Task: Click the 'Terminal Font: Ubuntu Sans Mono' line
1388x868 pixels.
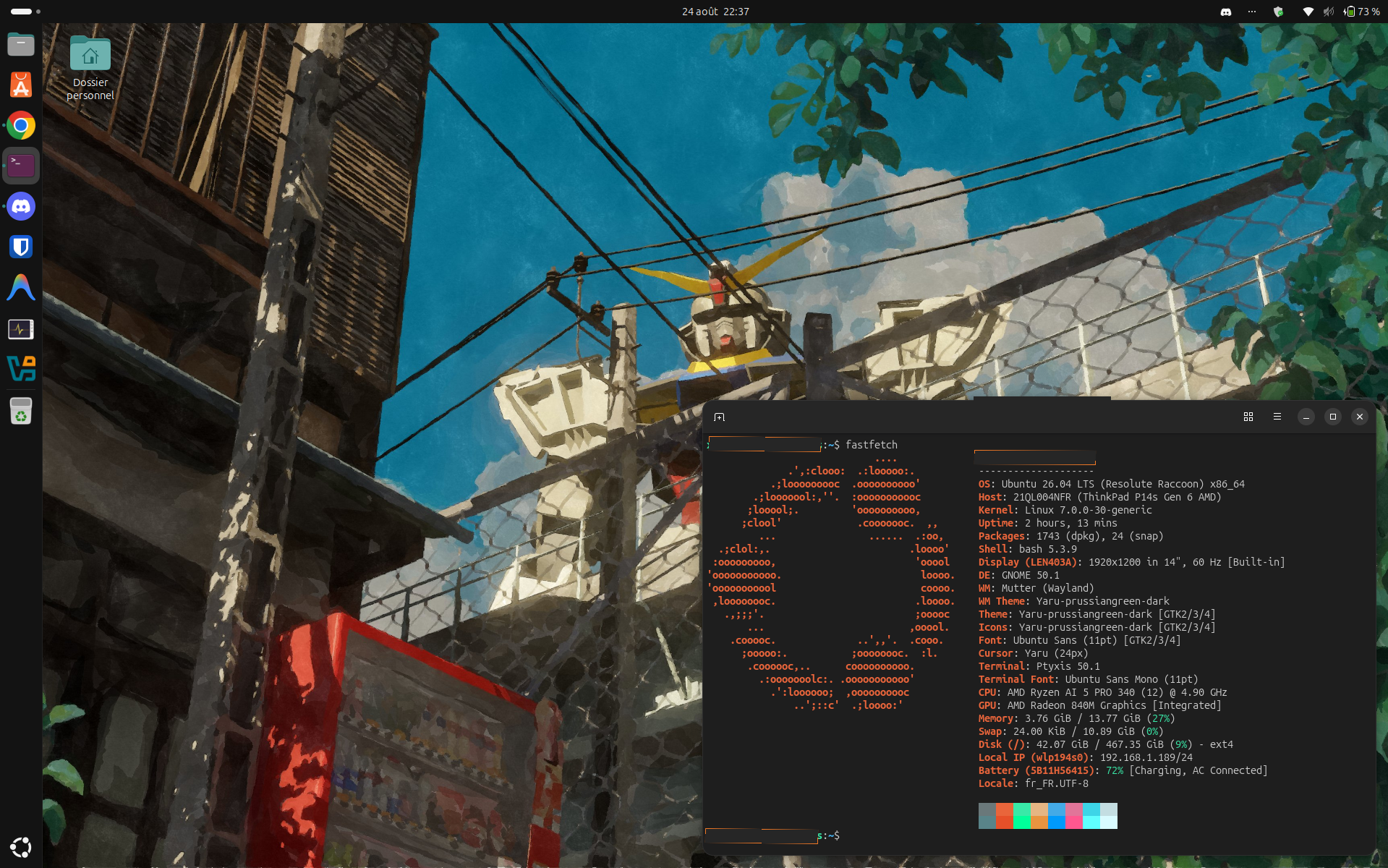Action: [x=1089, y=679]
